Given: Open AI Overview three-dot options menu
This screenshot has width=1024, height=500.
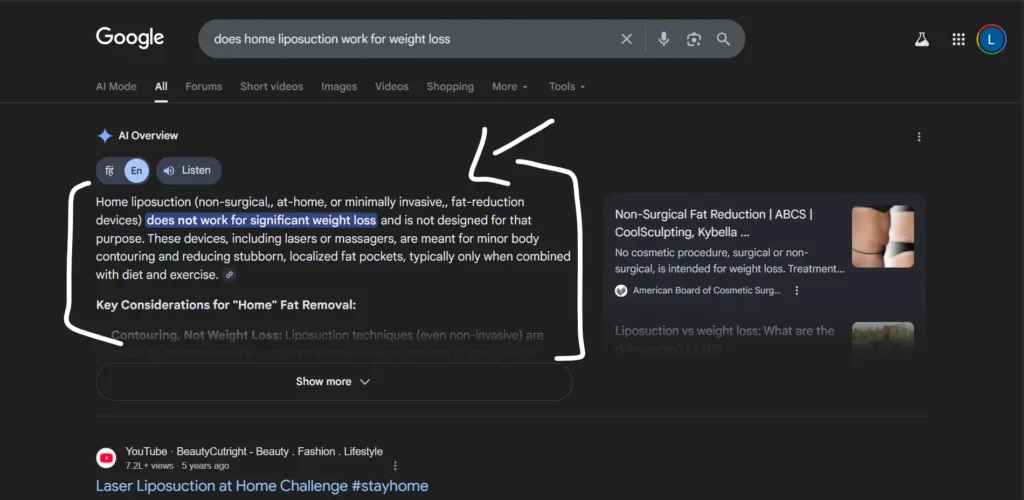Looking at the screenshot, I should (x=919, y=137).
